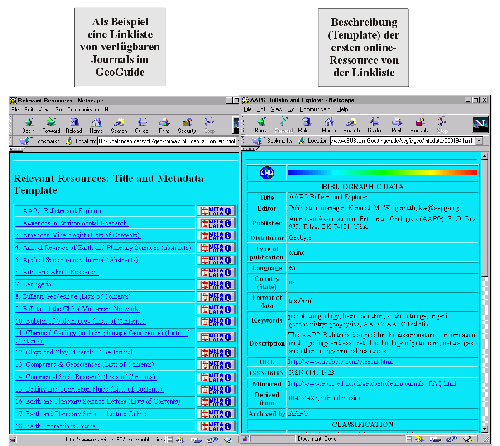This screenshot has width=500, height=446.
Task: Open the File menu of Relevant Resources window
Action: coord(15,109)
